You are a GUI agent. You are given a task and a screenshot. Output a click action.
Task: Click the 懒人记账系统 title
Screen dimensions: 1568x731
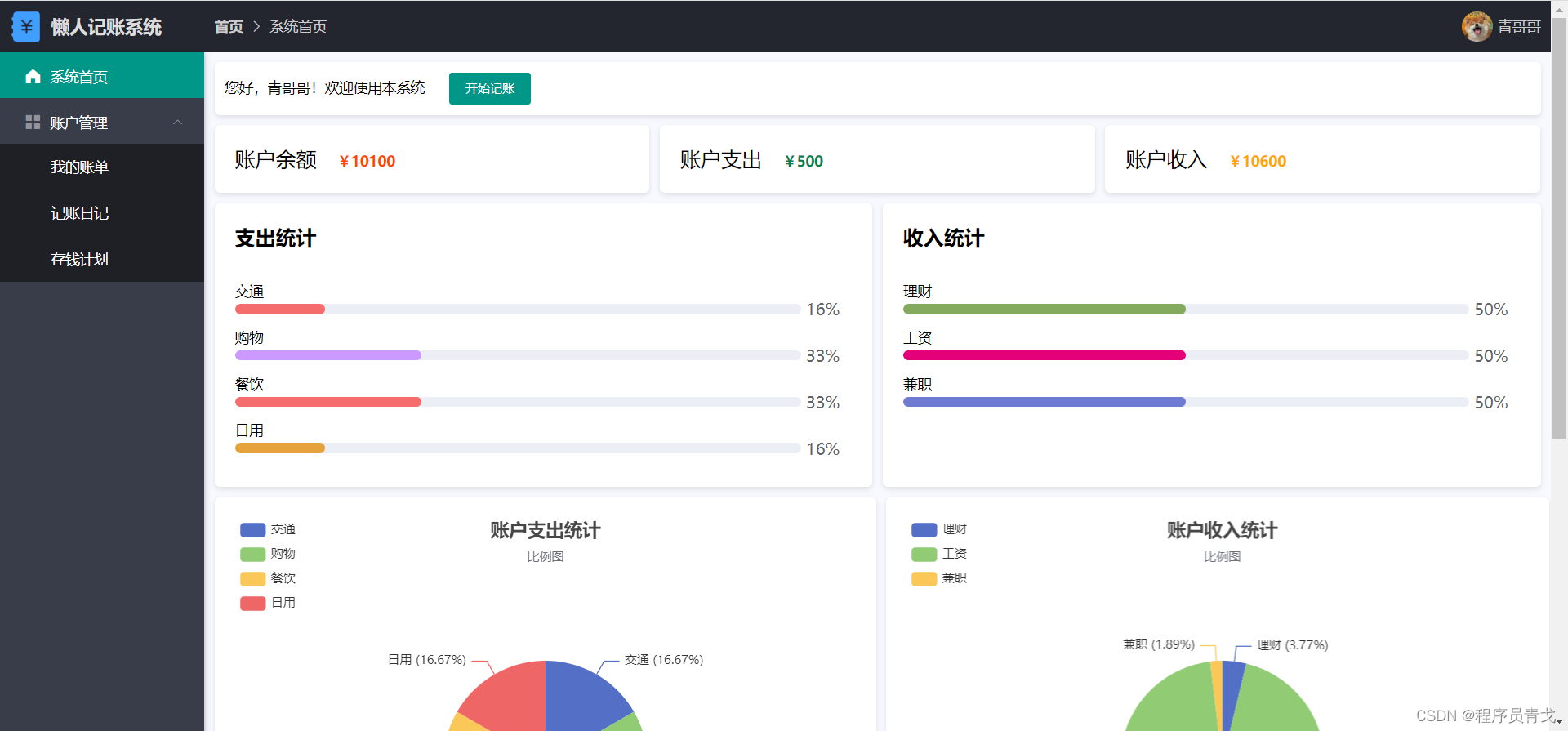(106, 27)
